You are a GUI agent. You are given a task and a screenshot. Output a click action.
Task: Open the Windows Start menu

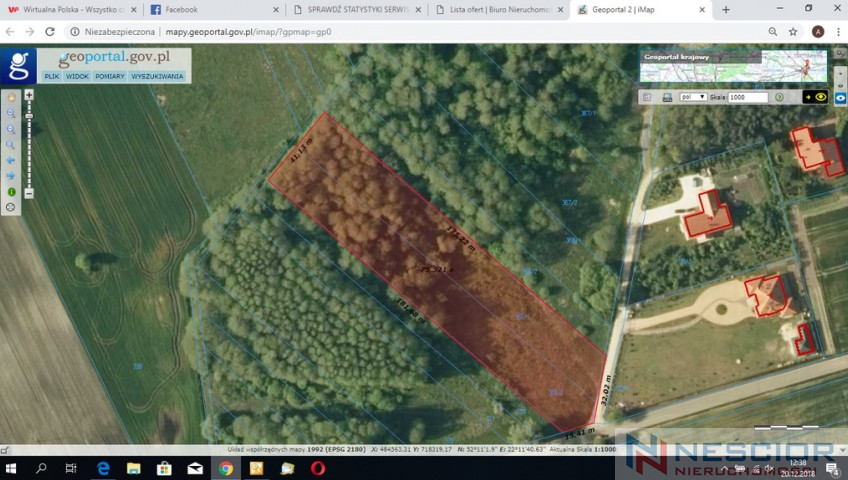tap(10, 468)
